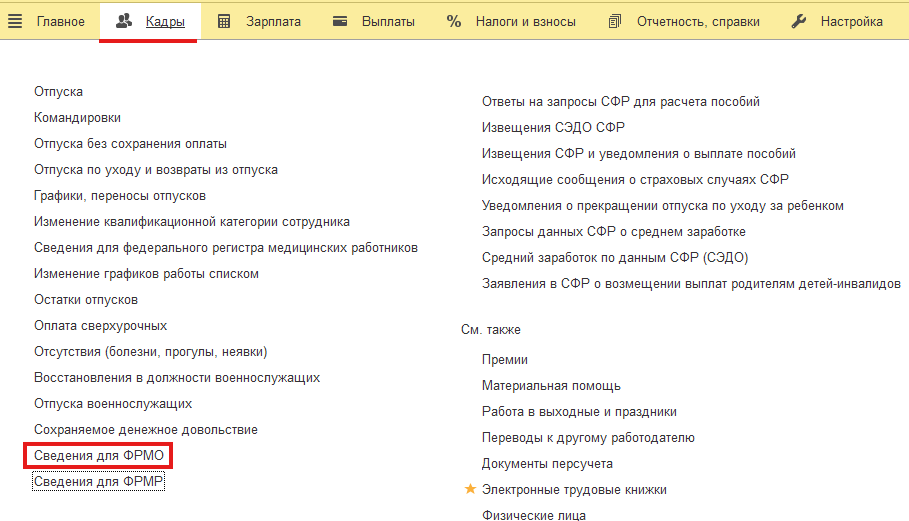Open Заявления в СФР о возмещении выплат

691,284
